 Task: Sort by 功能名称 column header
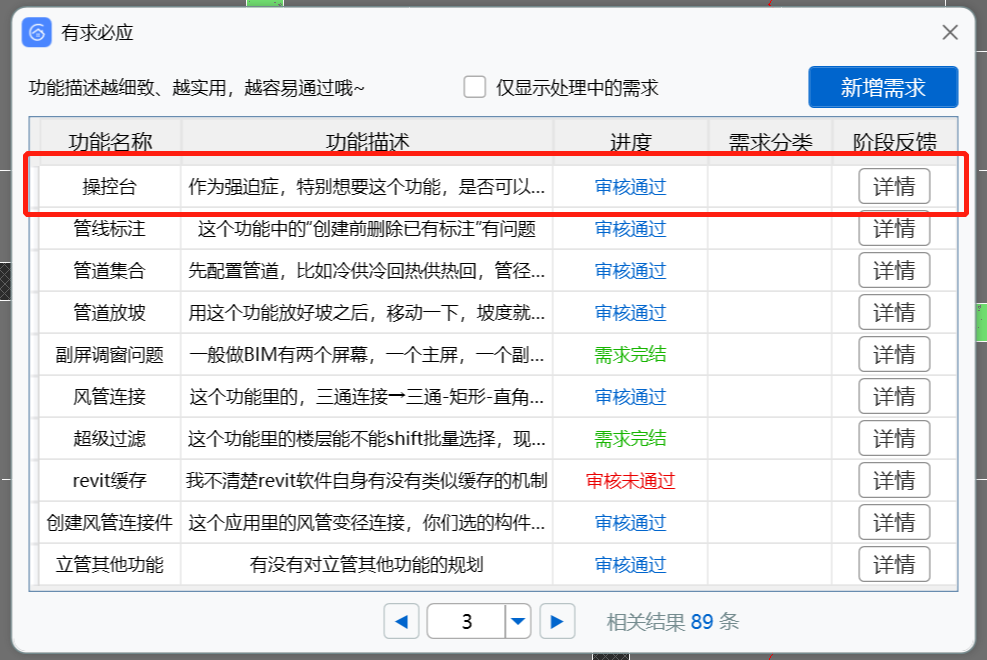(110, 142)
